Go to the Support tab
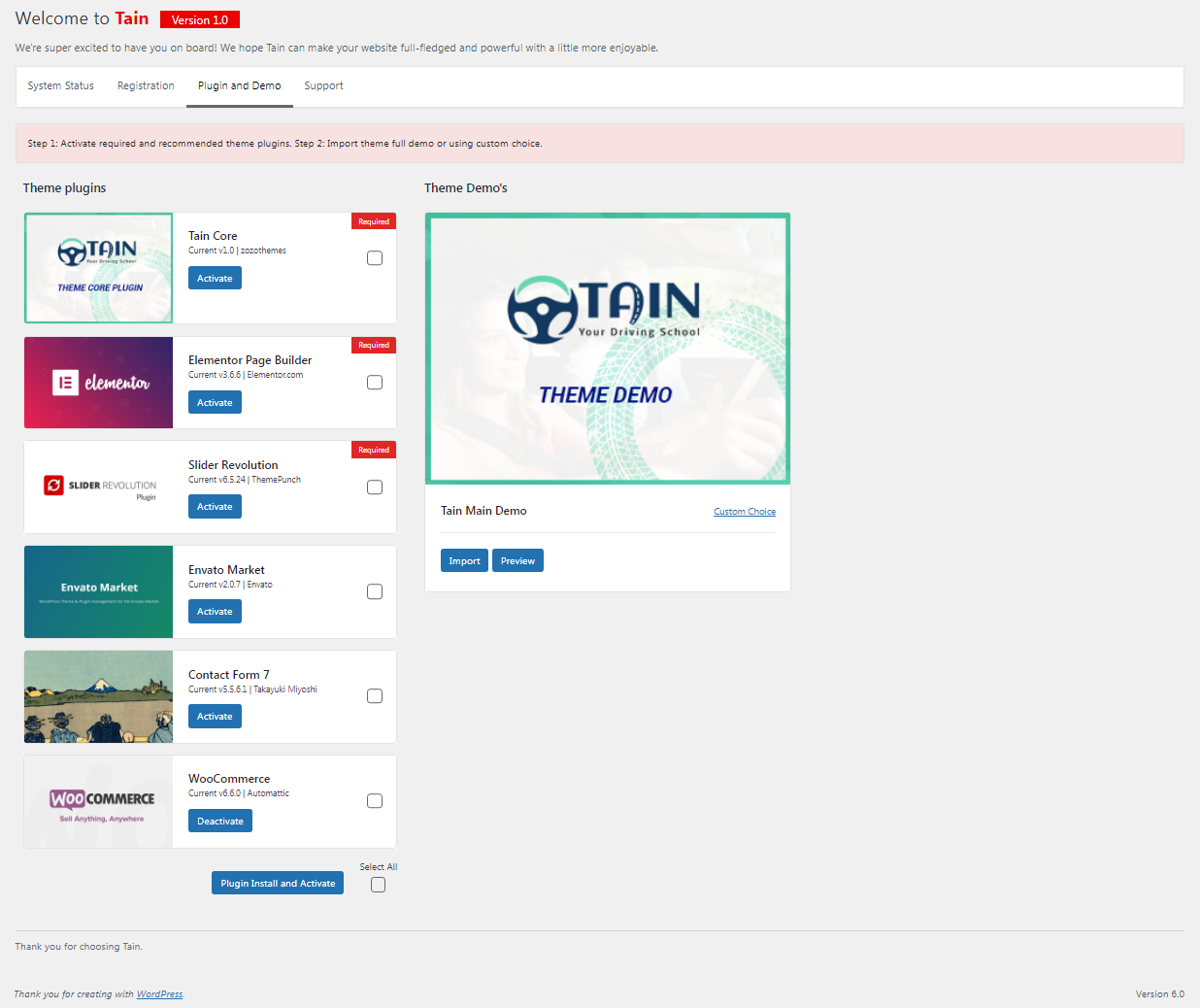 [323, 85]
